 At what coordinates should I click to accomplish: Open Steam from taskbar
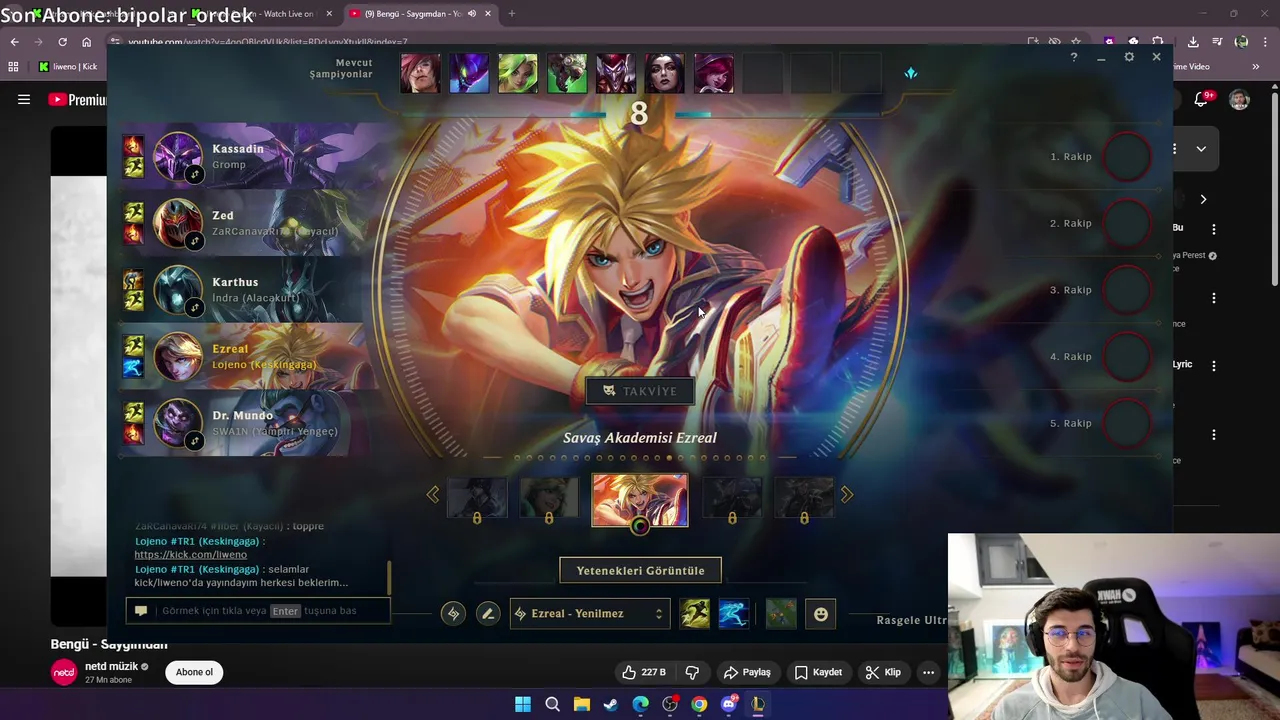611,705
